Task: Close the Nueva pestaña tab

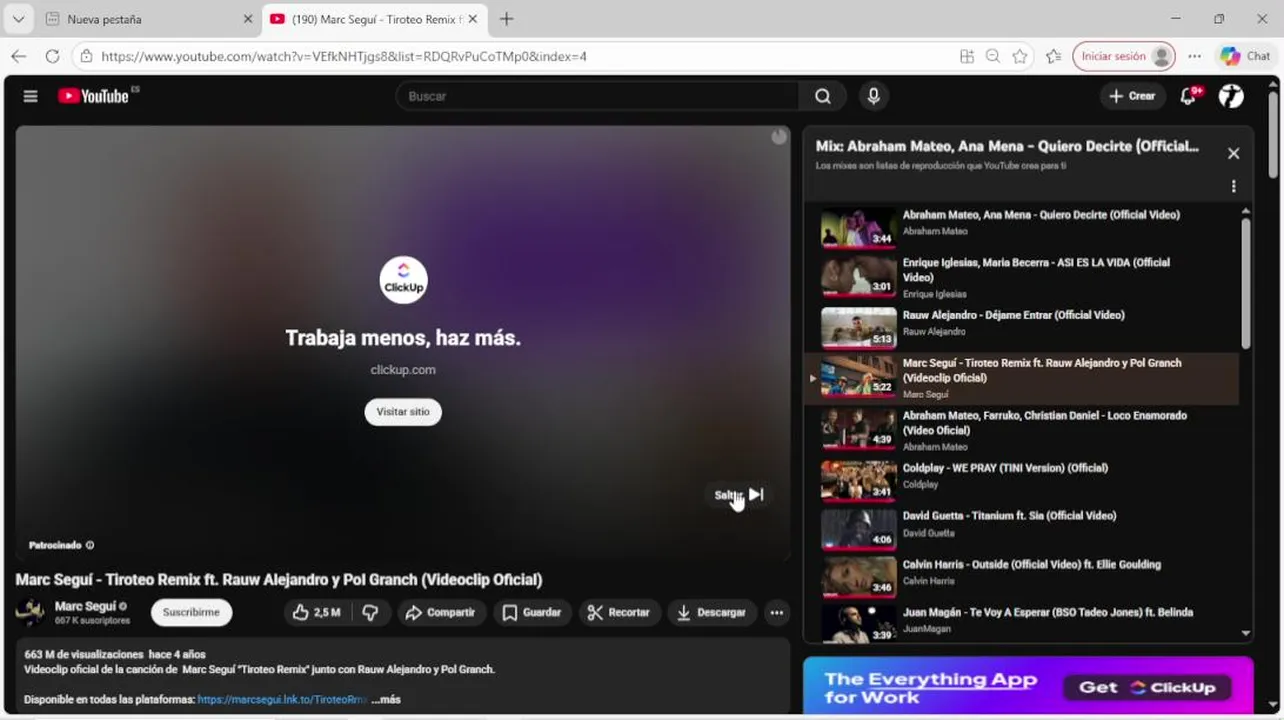Action: 247,19
